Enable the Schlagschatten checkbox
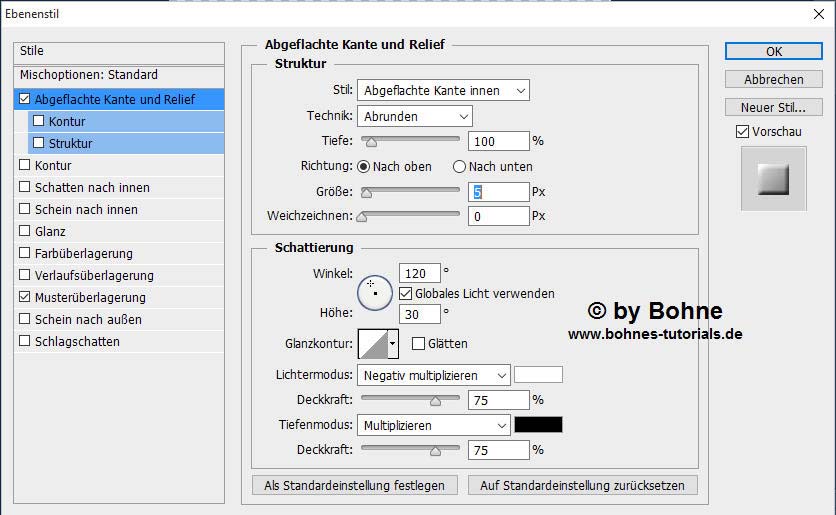 (x=25, y=342)
